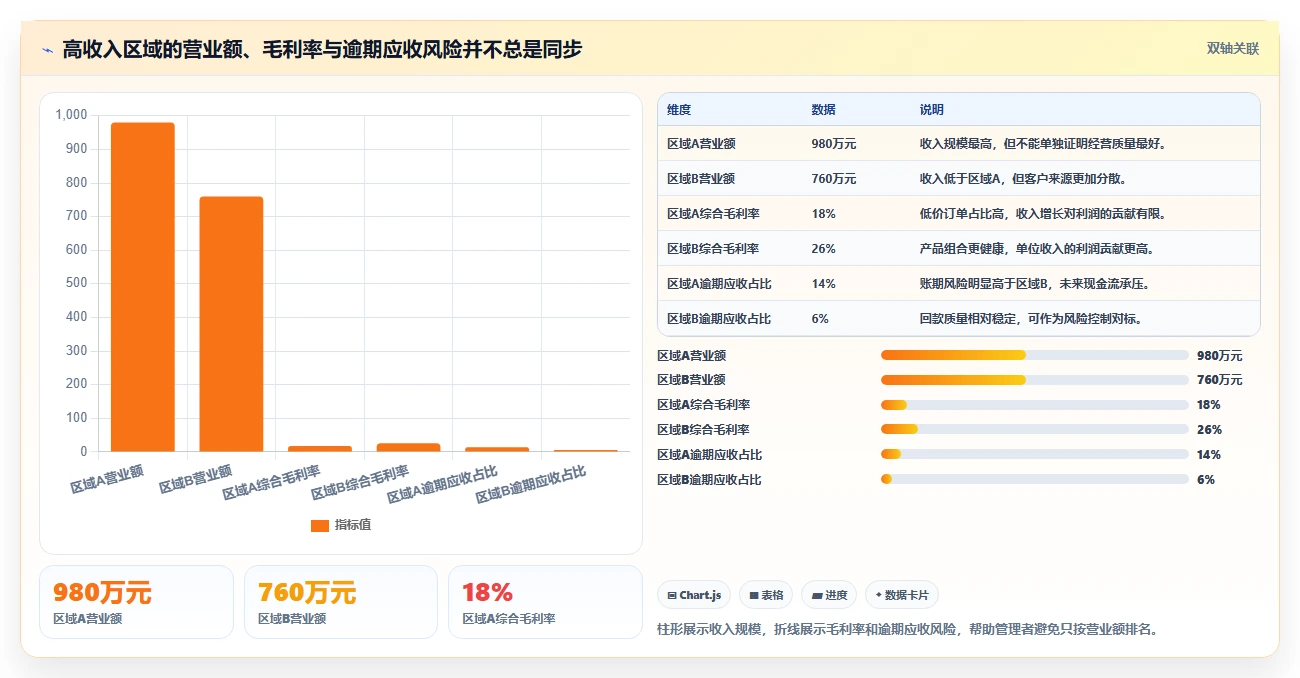Select the Chart.js tag chip

coord(694,595)
